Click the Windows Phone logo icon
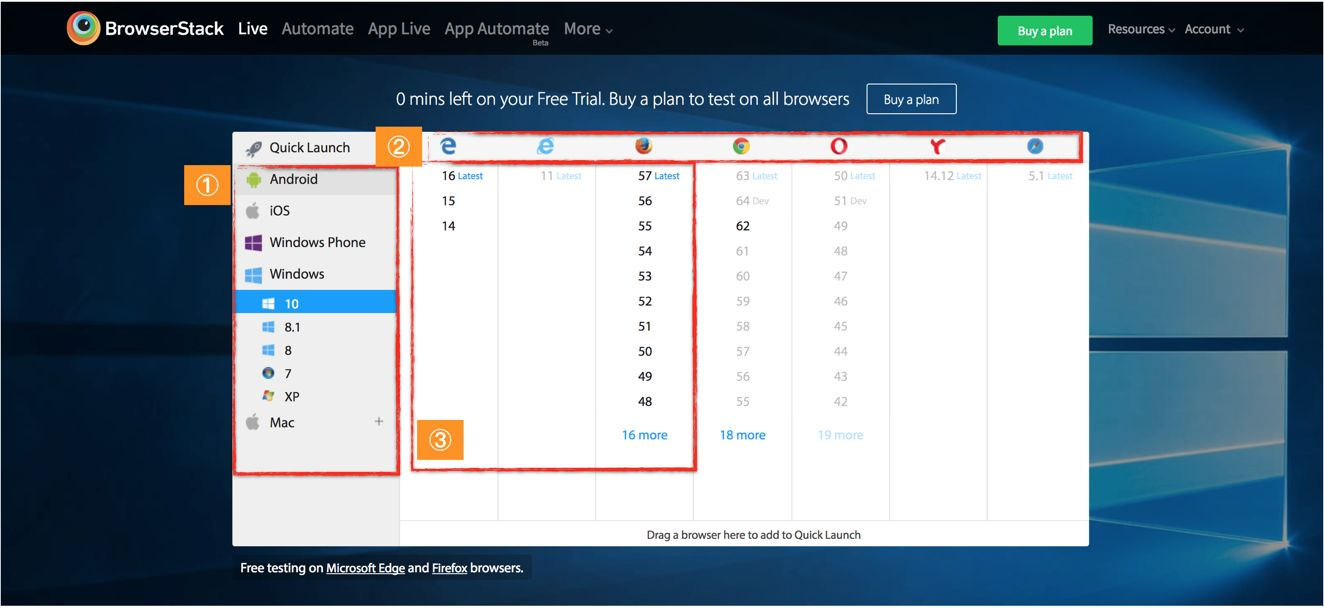This screenshot has width=1324, height=608. coord(254,242)
